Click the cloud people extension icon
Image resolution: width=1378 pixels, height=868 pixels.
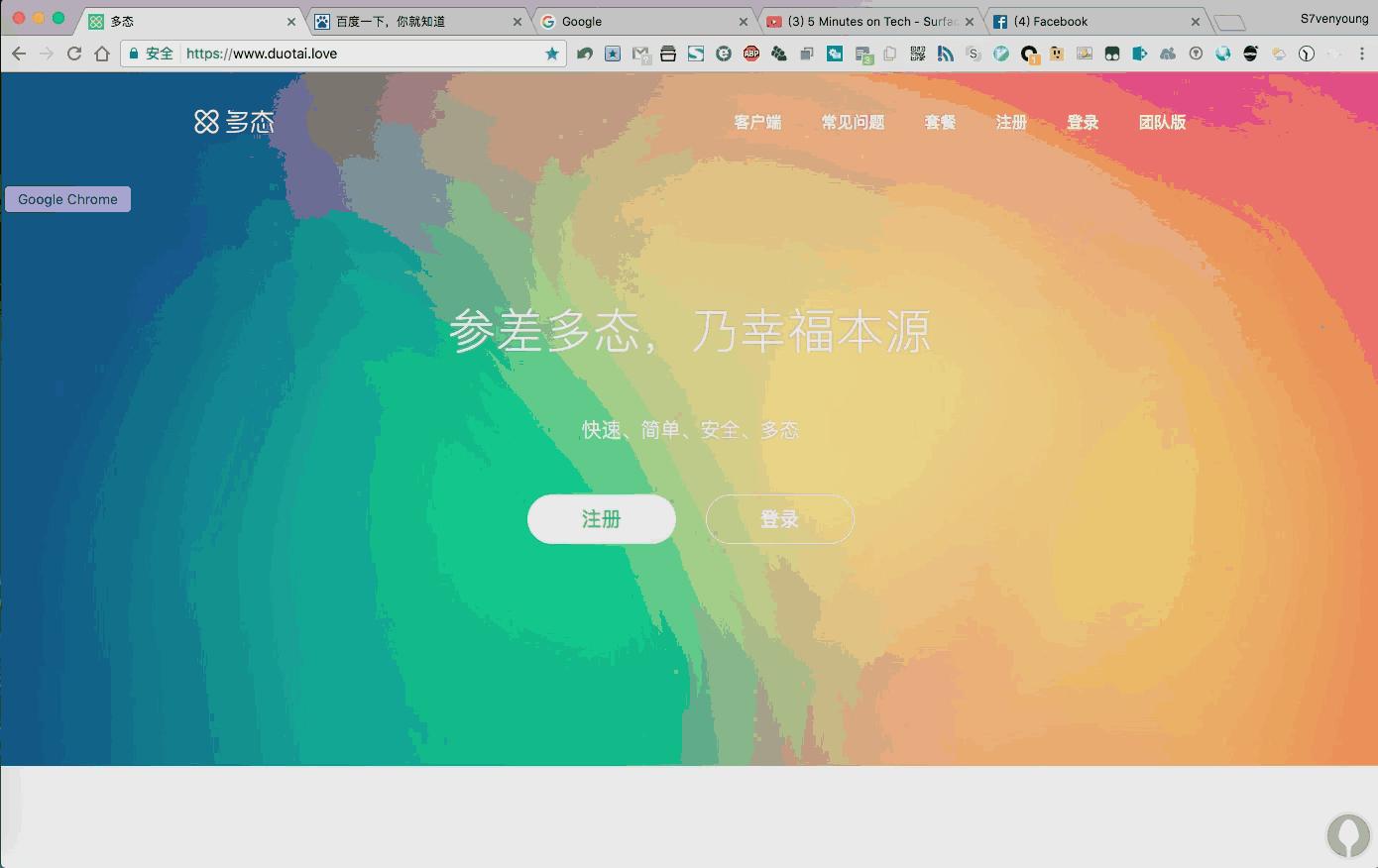click(x=1168, y=54)
